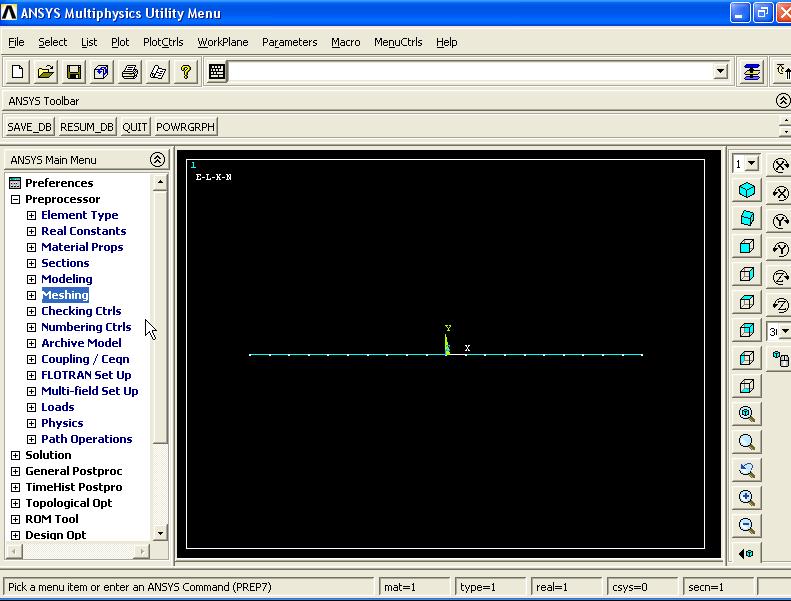Image resolution: width=791 pixels, height=601 pixels.
Task: Click Path Operations in the tree
Action: click(x=87, y=439)
